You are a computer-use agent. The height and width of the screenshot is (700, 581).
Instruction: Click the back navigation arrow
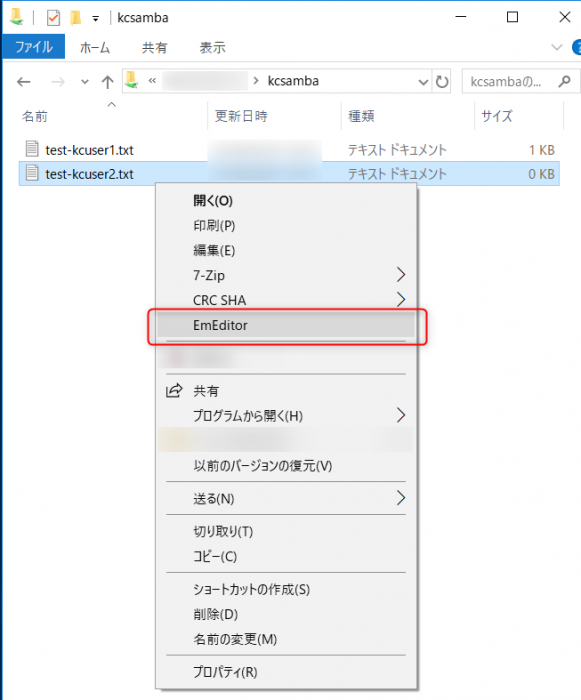pyautogui.click(x=24, y=82)
